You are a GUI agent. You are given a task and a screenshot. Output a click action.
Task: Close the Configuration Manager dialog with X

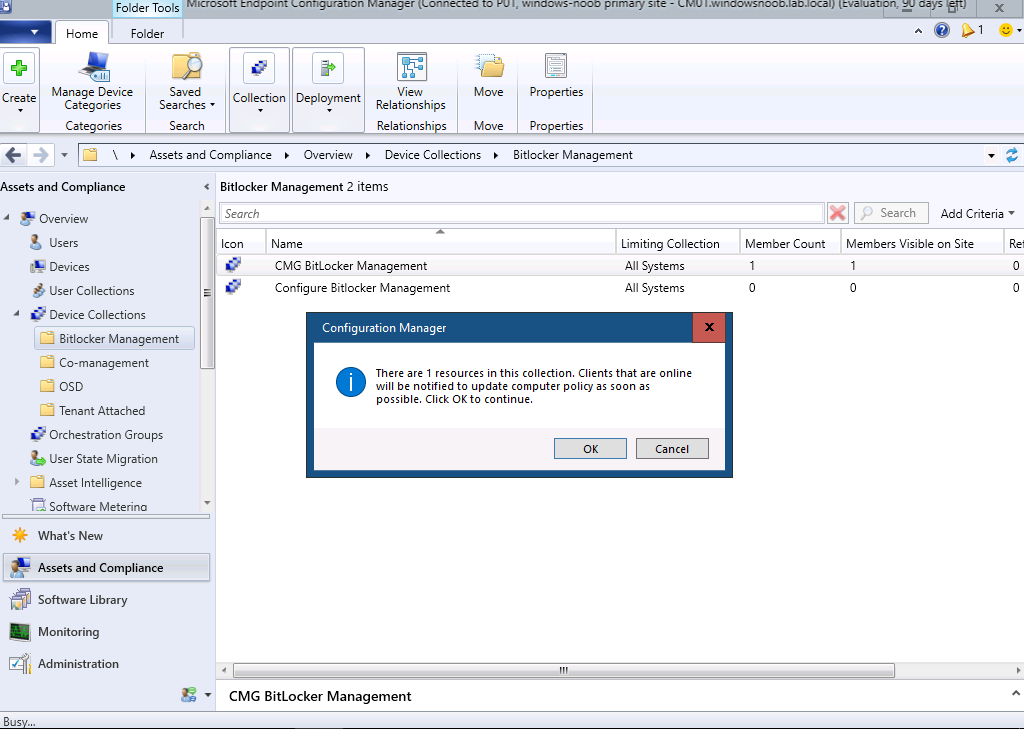click(x=709, y=327)
